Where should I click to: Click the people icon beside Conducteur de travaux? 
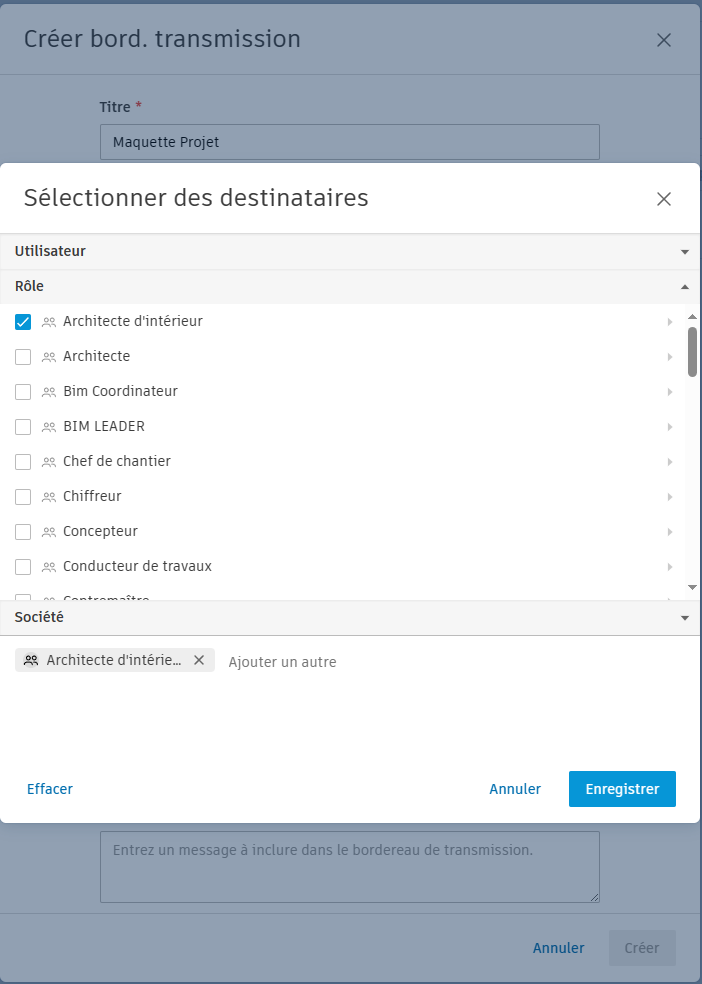coord(47,567)
